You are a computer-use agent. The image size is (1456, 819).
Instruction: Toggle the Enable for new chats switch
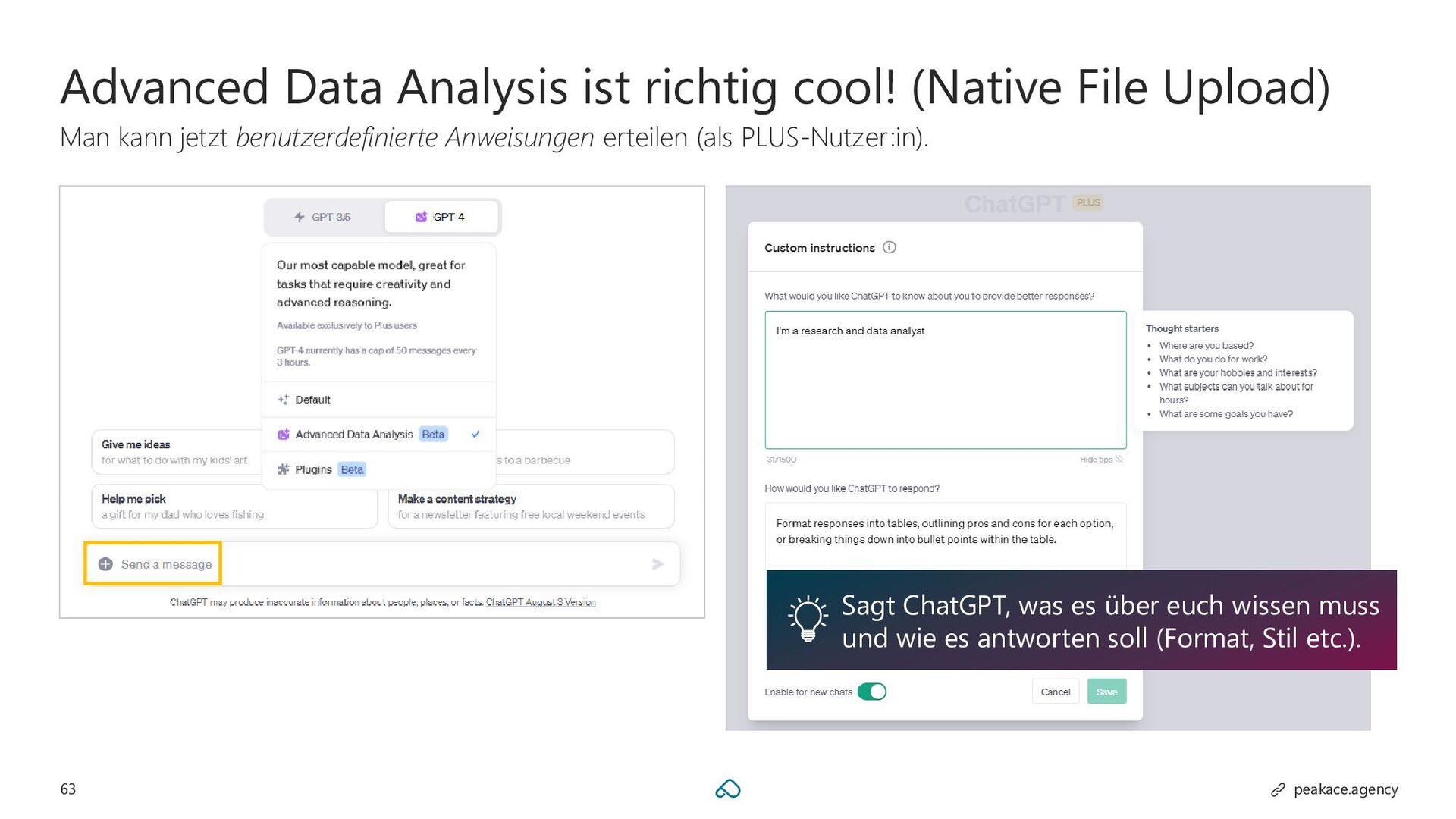871,692
